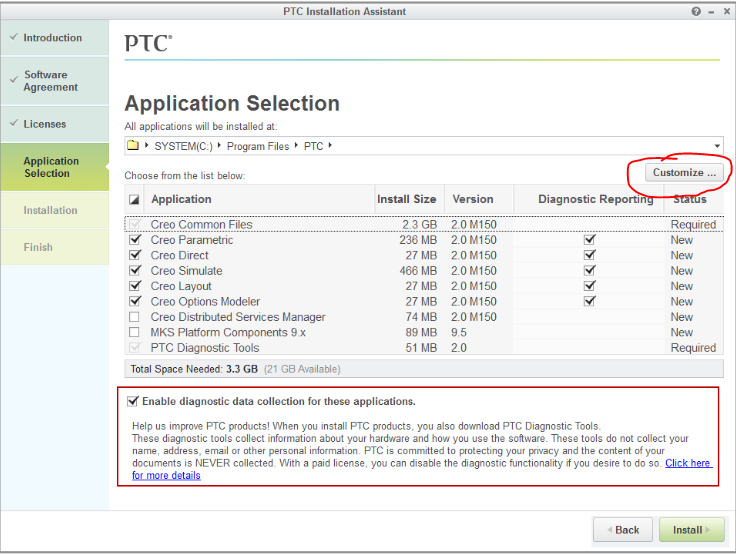The width and height of the screenshot is (736, 554).
Task: Expand arrow after Program Files in path
Action: 296,146
